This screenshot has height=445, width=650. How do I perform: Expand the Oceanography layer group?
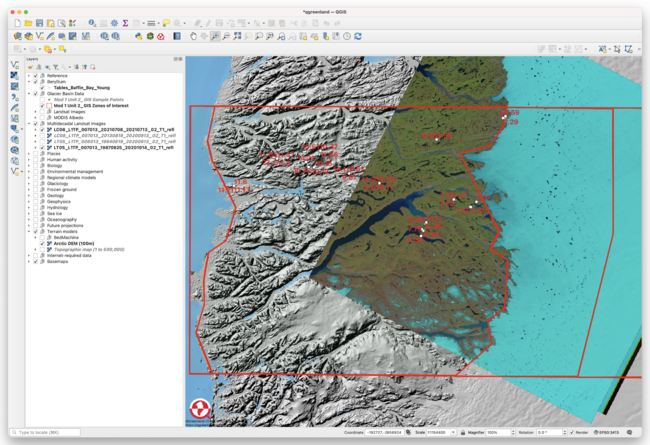[30, 219]
